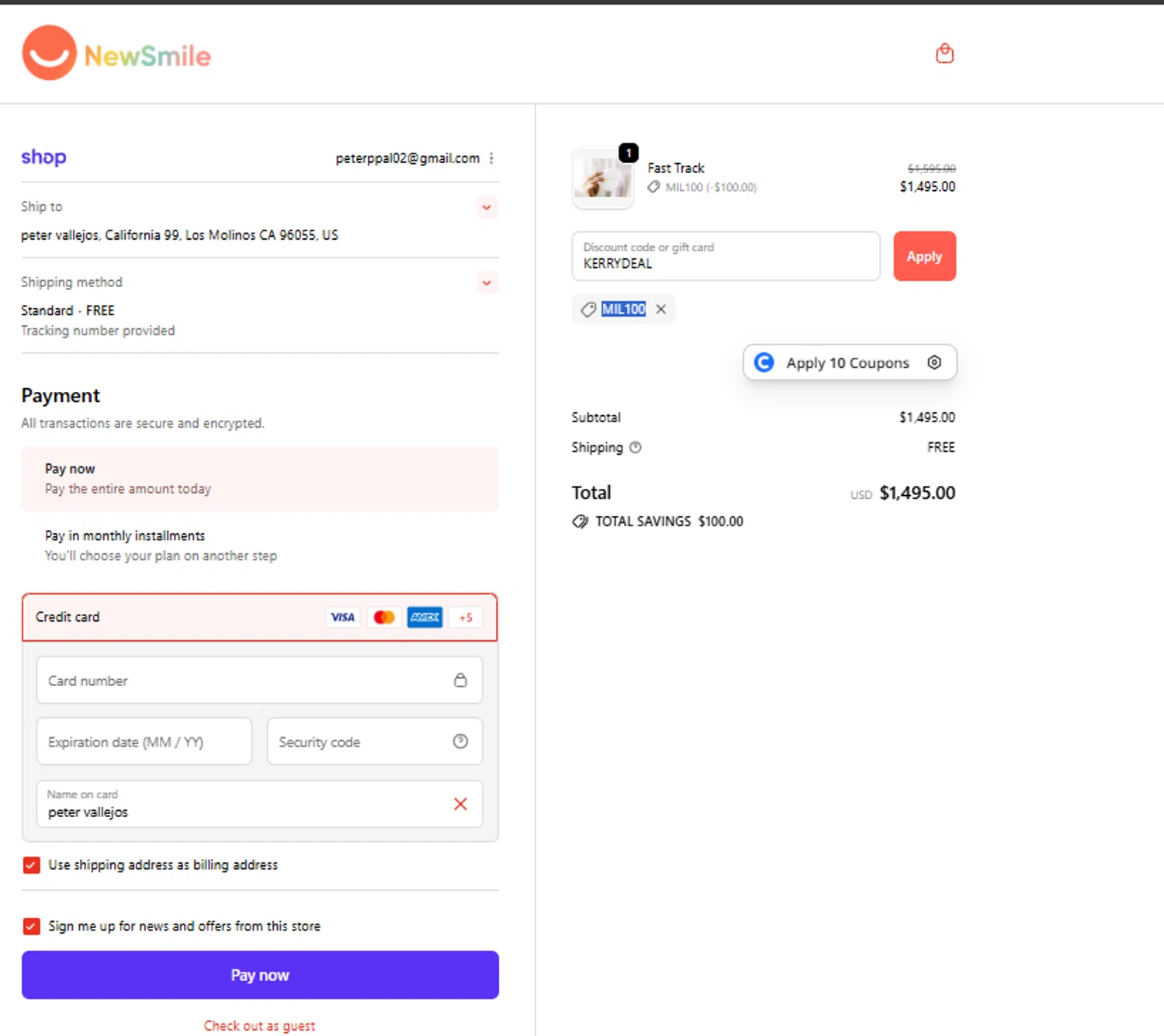Click the Total $1,495.00 amount
This screenshot has width=1164, height=1036.
click(x=917, y=493)
